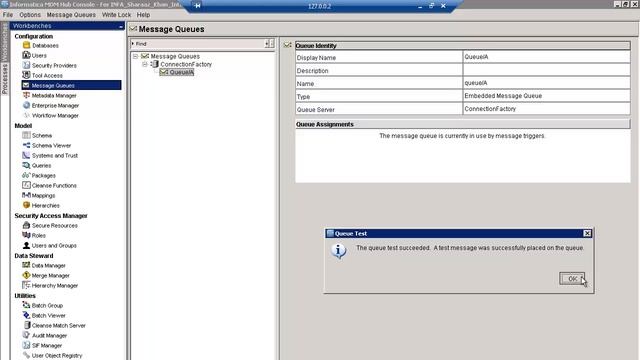Click the Display Name value QueueA
The width and height of the screenshot is (640, 360).
476,57
